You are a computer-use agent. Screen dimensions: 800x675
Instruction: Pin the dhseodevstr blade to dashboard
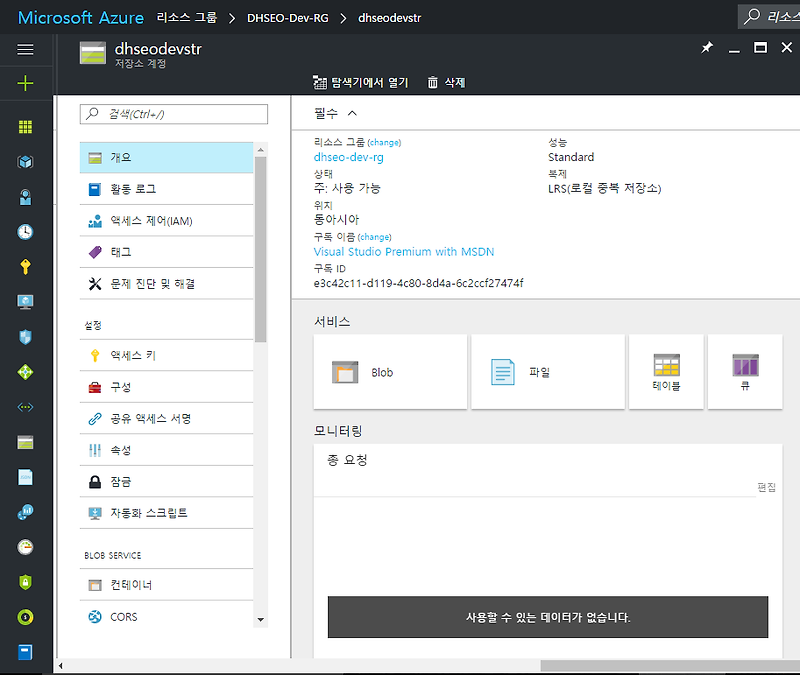pos(707,48)
